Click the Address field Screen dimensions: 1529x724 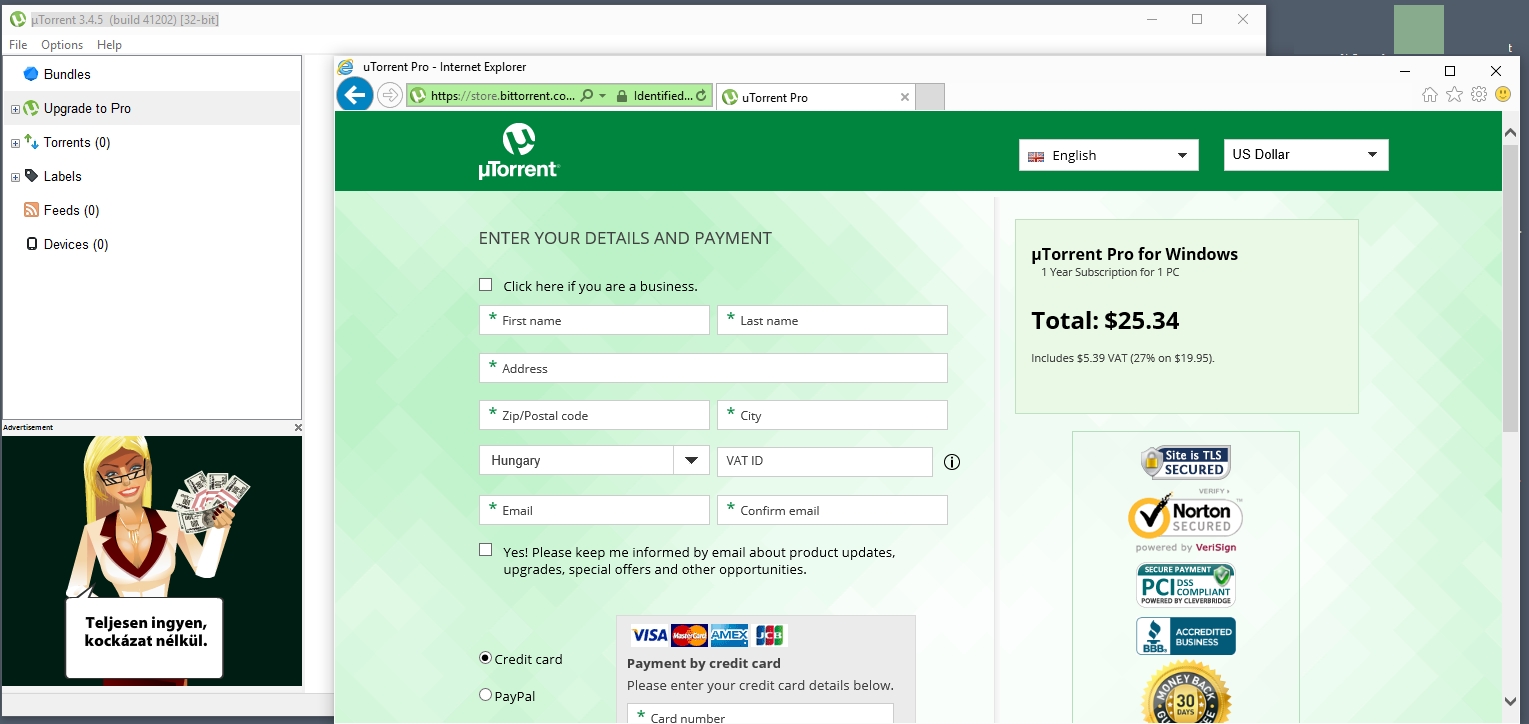pos(713,368)
